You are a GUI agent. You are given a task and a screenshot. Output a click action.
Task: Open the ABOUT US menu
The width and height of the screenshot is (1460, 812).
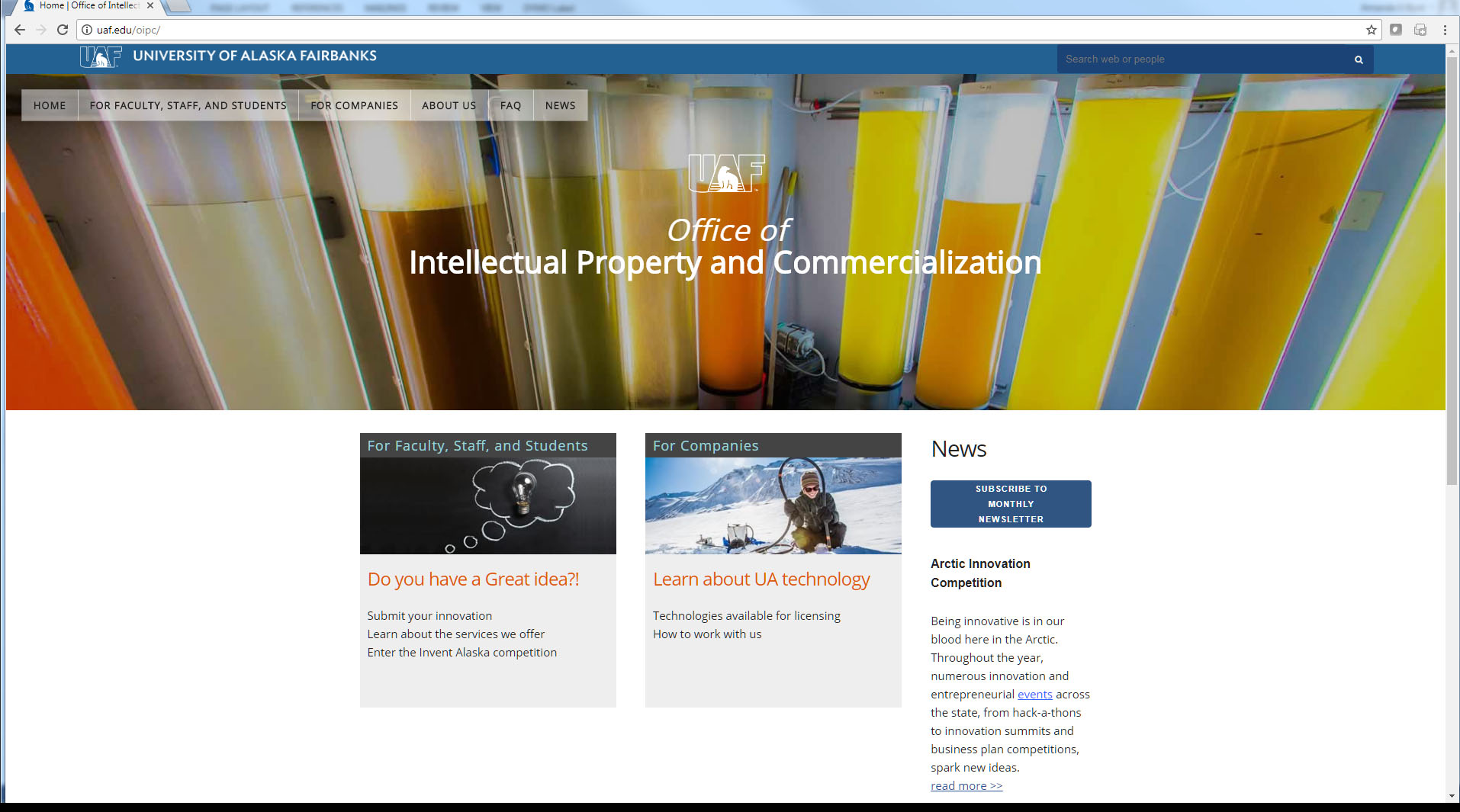click(x=449, y=105)
